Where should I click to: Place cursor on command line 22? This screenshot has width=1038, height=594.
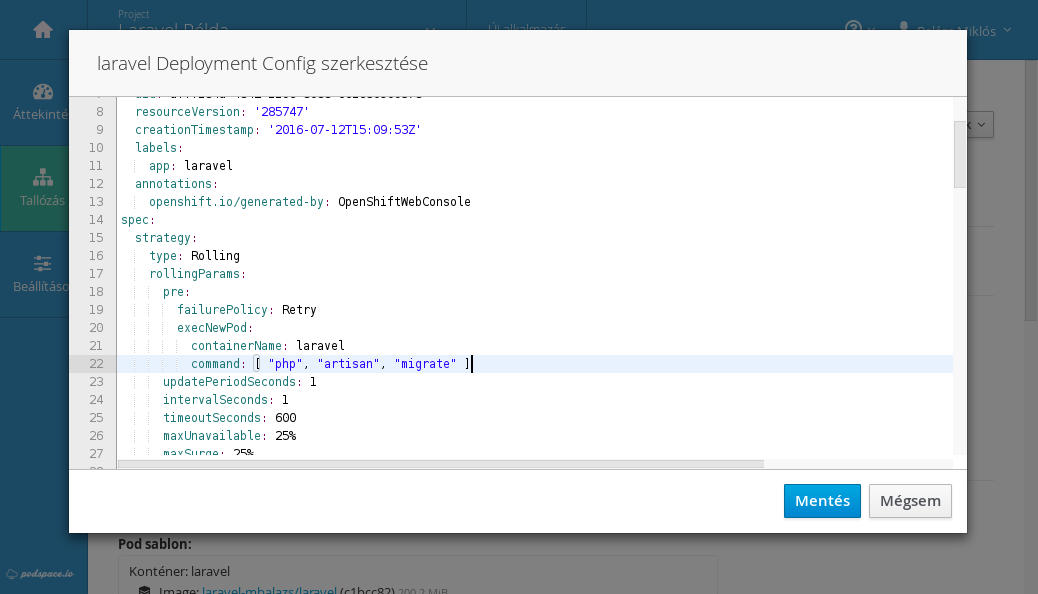(x=535, y=364)
